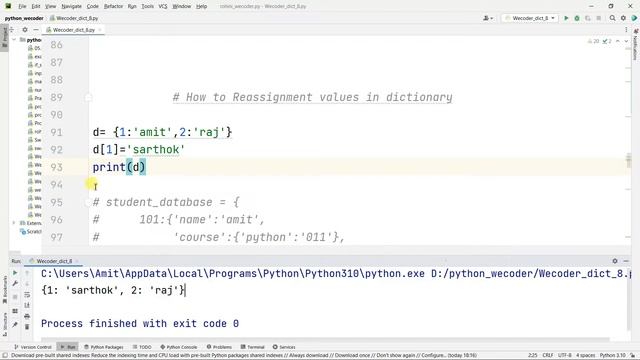
Task: Open the Navigate menu
Action: click(x=71, y=6)
